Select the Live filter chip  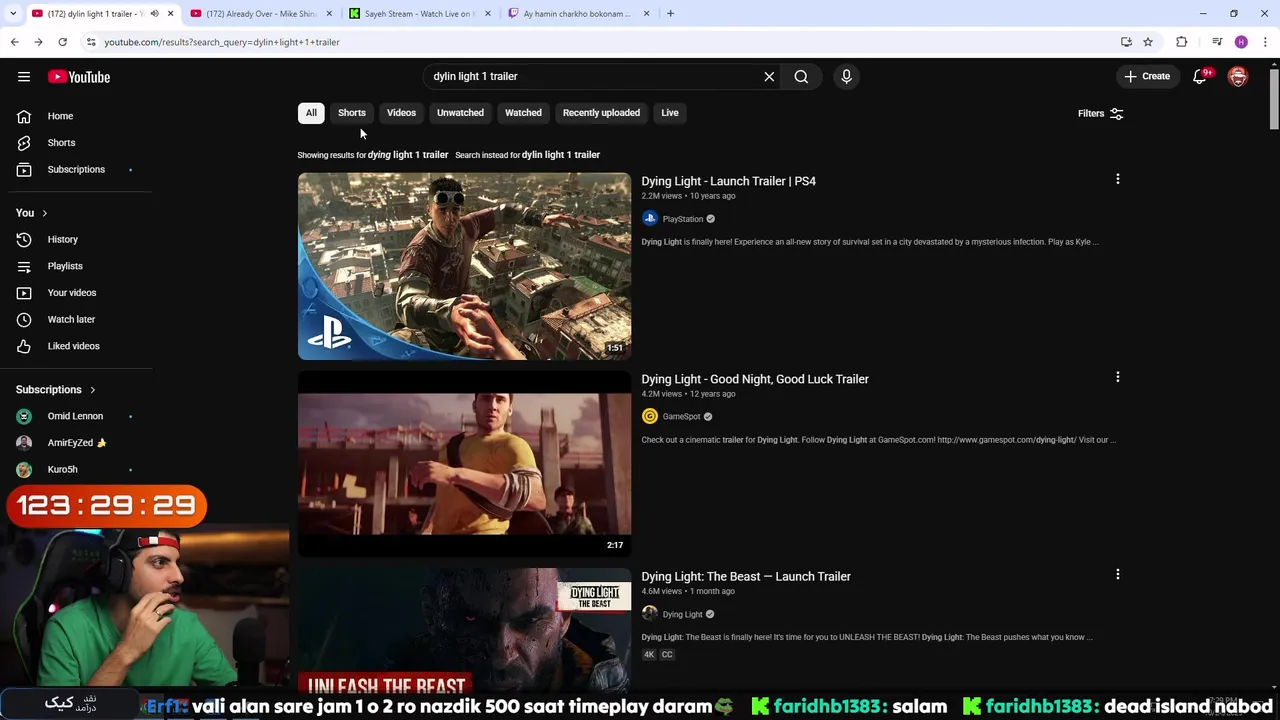[x=670, y=113]
